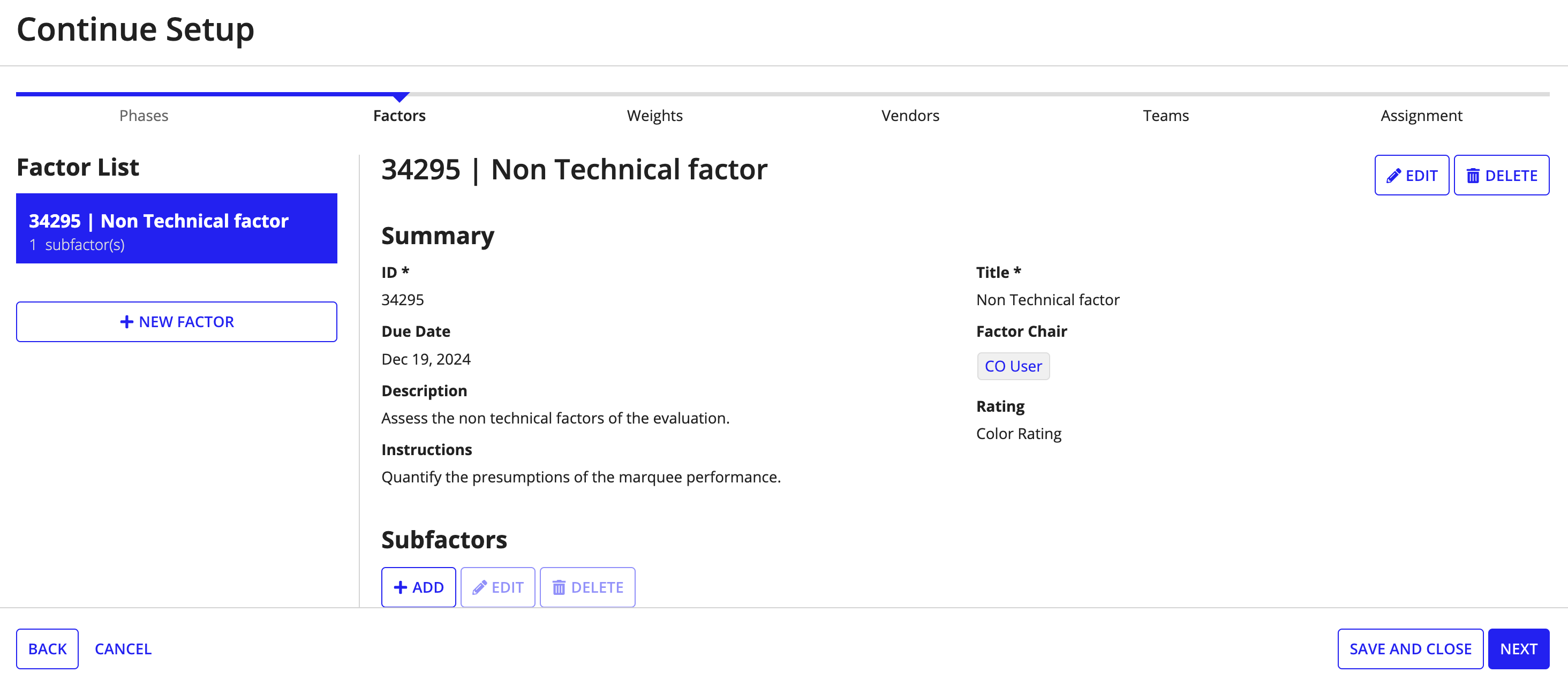Open the Vendors step in setup

coord(909,114)
